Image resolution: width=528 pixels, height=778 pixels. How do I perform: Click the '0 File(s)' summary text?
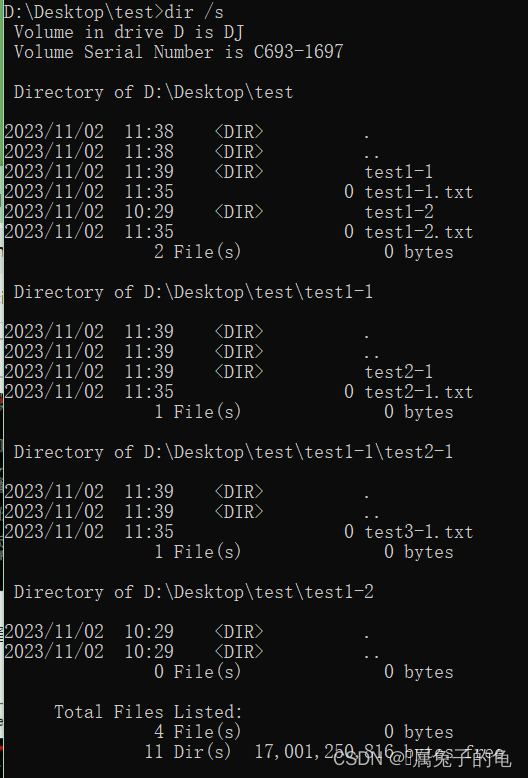tap(198, 672)
